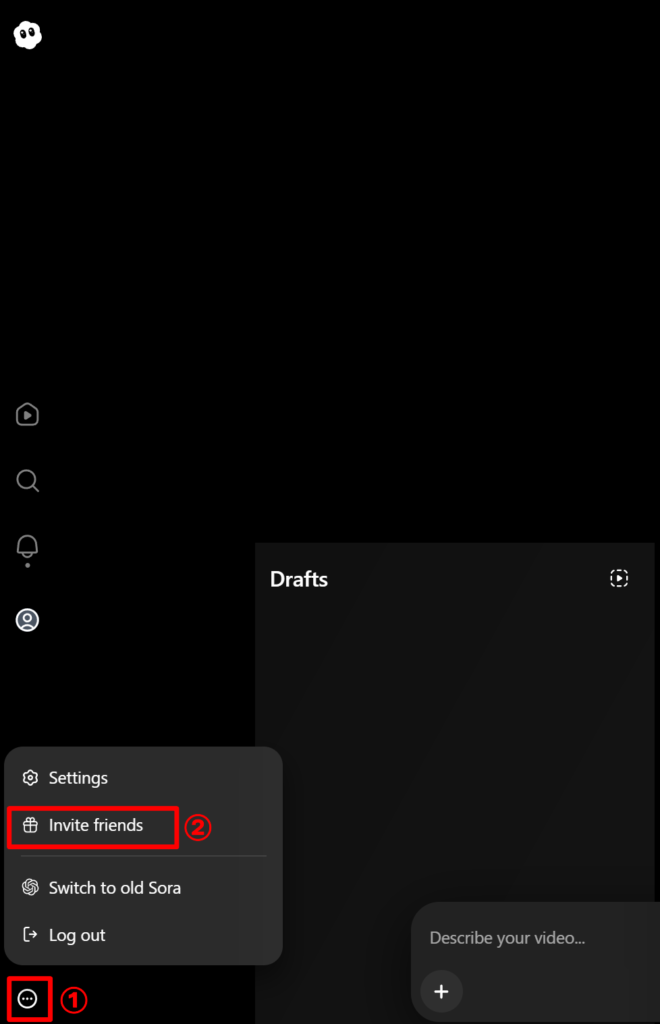Open Settings from the popup menu

144,778
